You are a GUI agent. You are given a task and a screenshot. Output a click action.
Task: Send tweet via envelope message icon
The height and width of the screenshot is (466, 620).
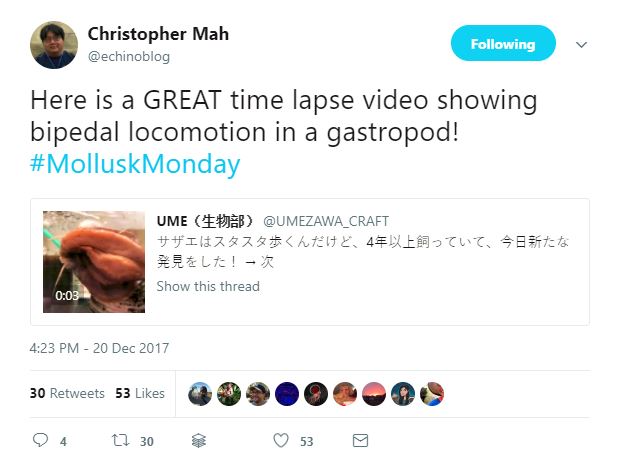click(x=360, y=441)
